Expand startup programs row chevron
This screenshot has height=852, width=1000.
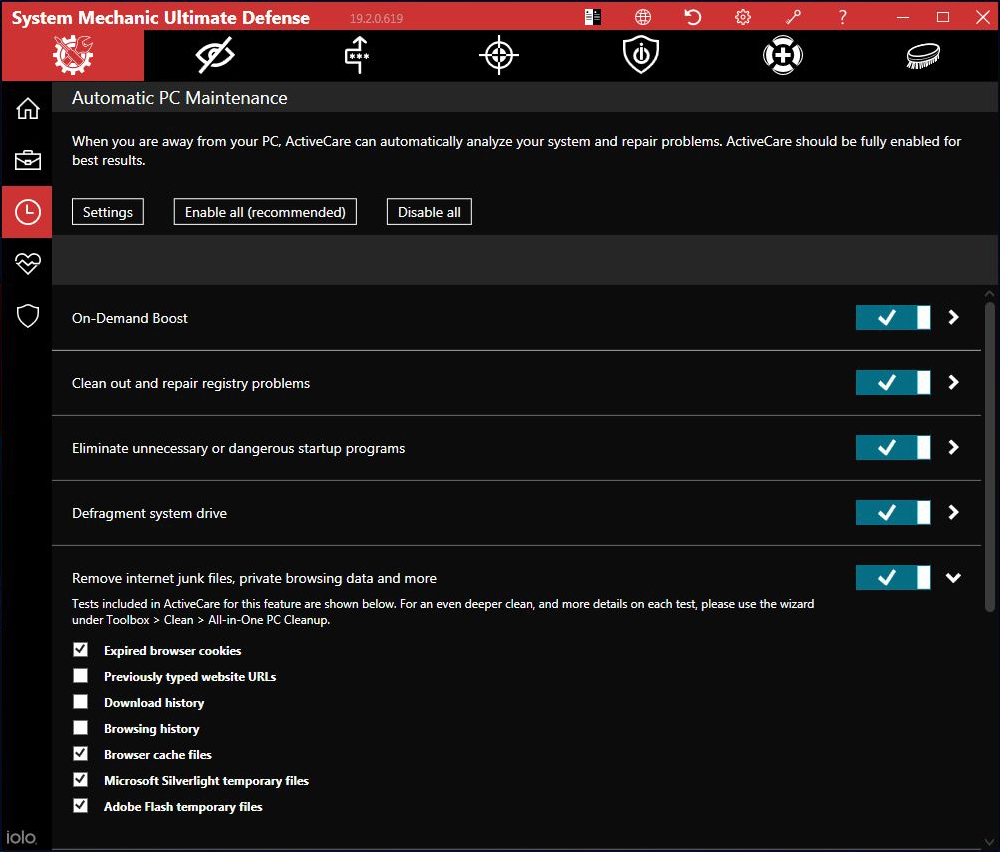(953, 448)
